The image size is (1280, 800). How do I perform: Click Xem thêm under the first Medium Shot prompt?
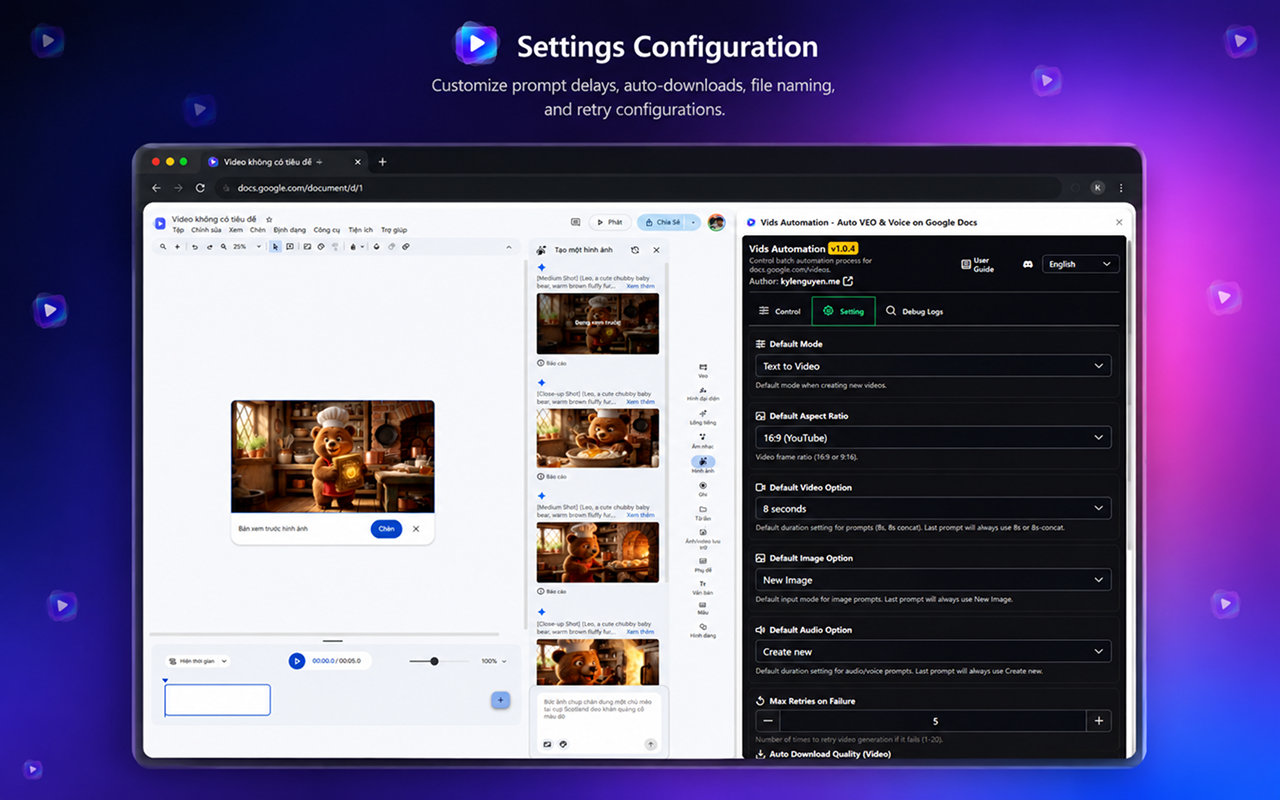coord(640,286)
